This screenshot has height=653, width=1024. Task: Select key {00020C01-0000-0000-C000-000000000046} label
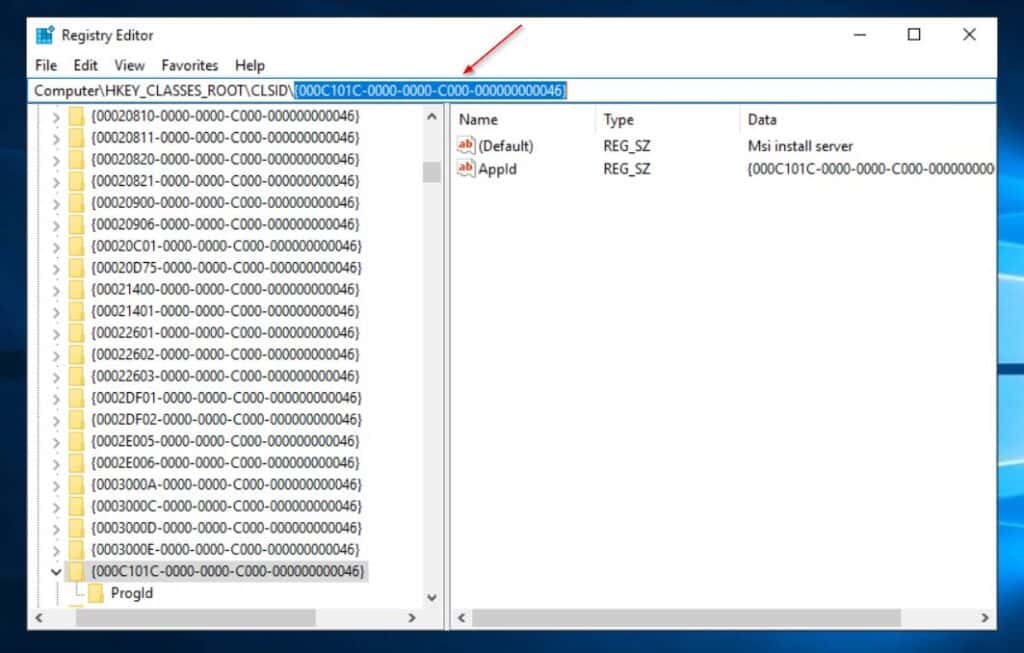pos(226,246)
